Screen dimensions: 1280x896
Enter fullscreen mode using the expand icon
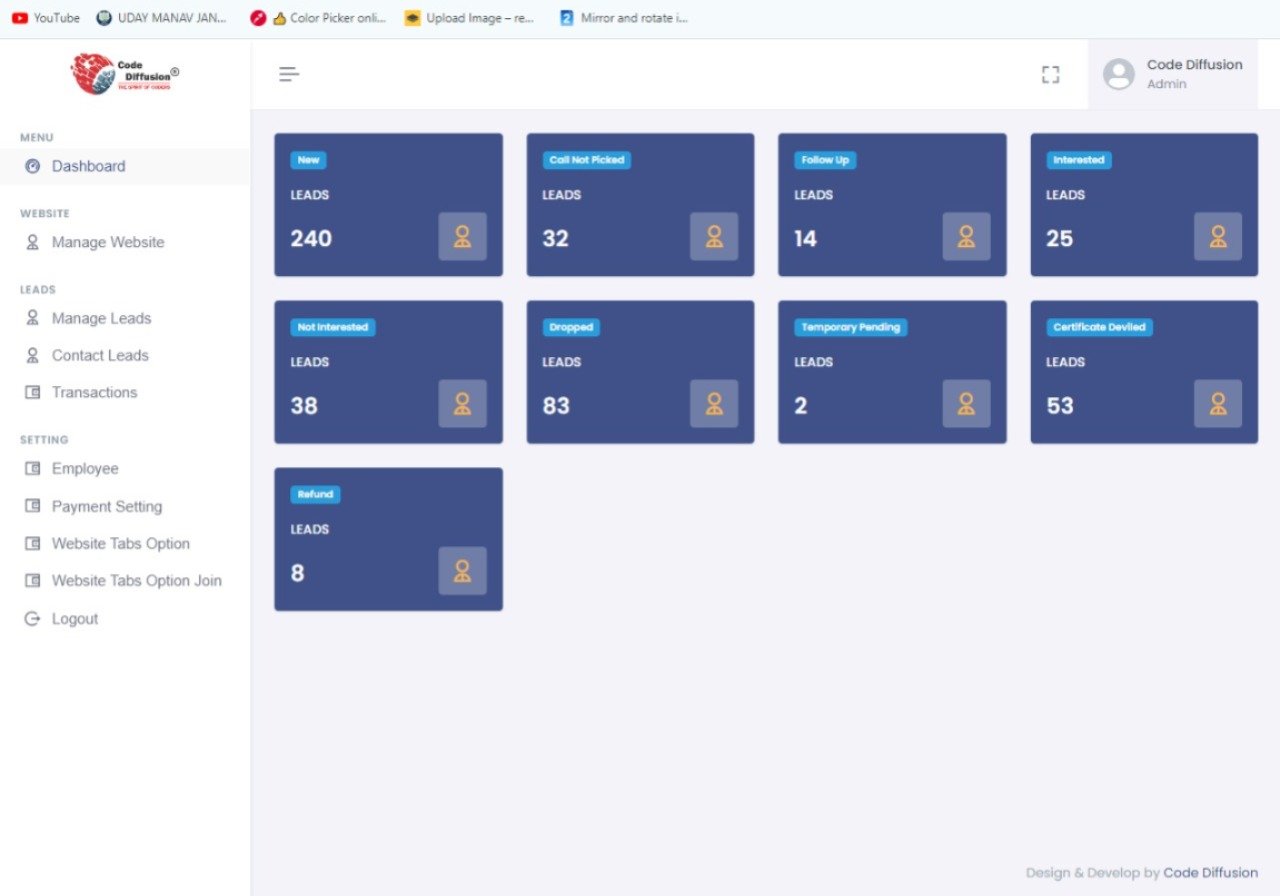(x=1050, y=75)
